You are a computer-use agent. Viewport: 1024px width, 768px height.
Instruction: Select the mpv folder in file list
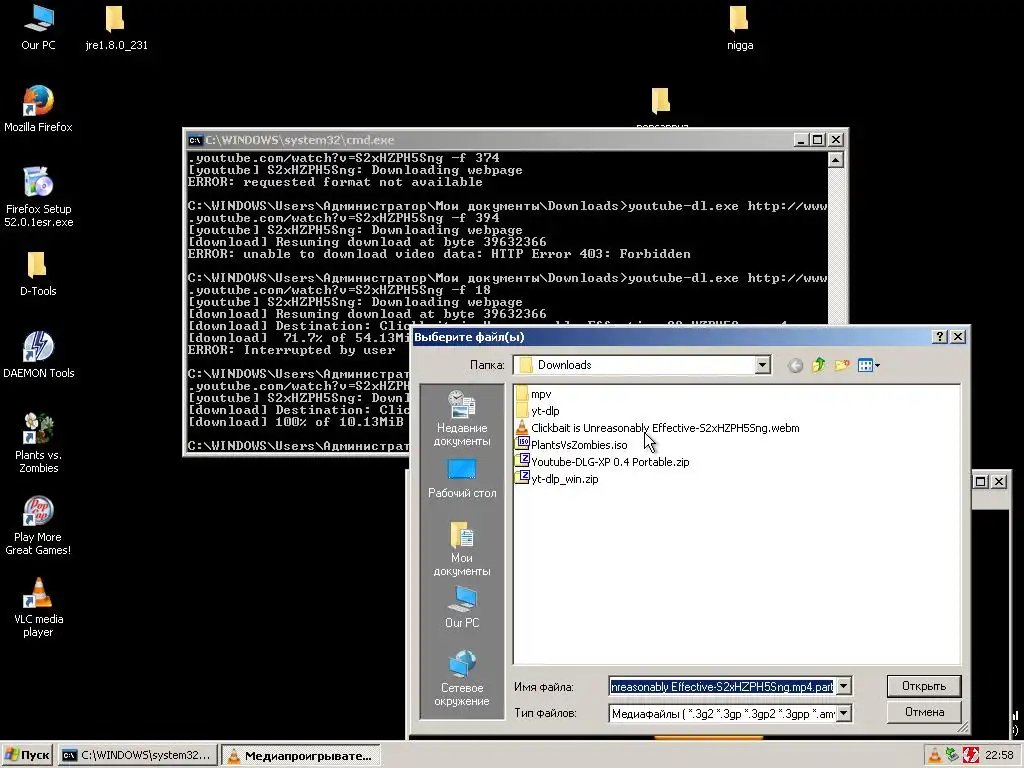coord(534,394)
